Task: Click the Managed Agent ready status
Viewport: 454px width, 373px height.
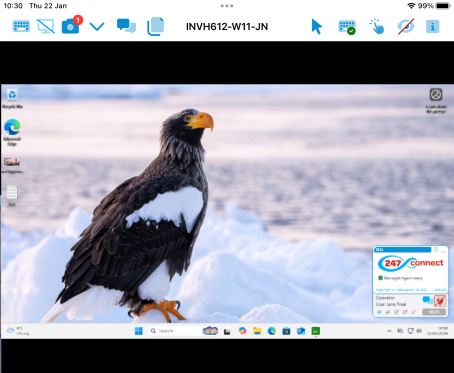Action: coord(400,278)
